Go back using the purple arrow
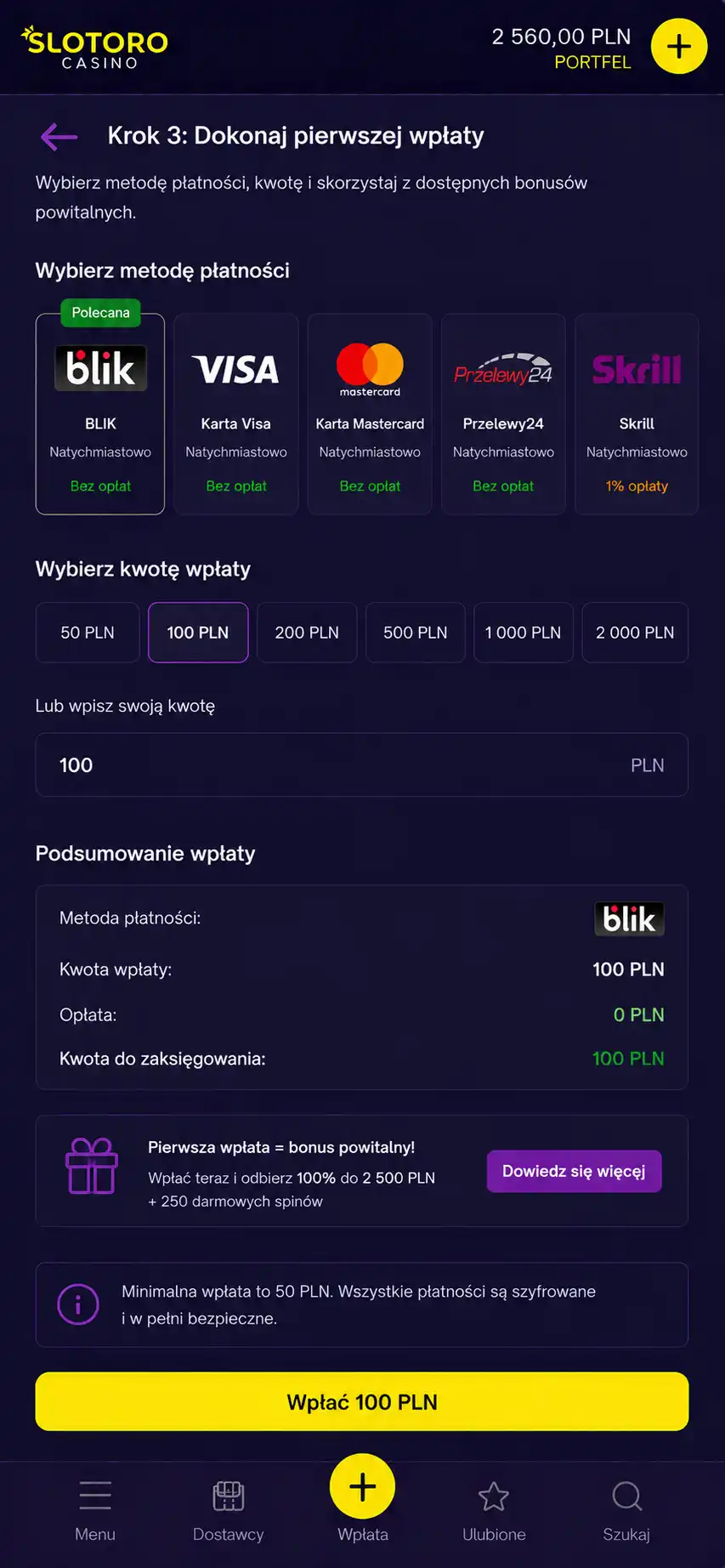 tap(59, 136)
